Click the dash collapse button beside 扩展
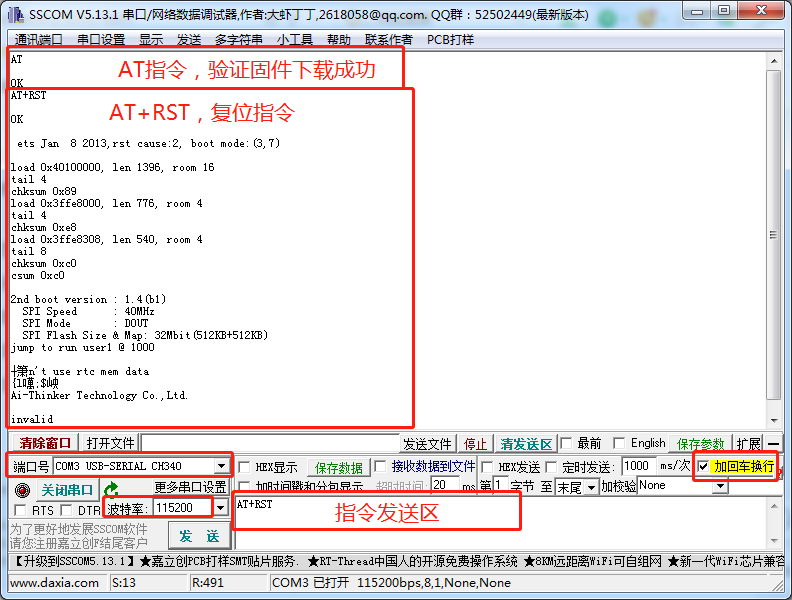The height and width of the screenshot is (600, 792). 773,444
